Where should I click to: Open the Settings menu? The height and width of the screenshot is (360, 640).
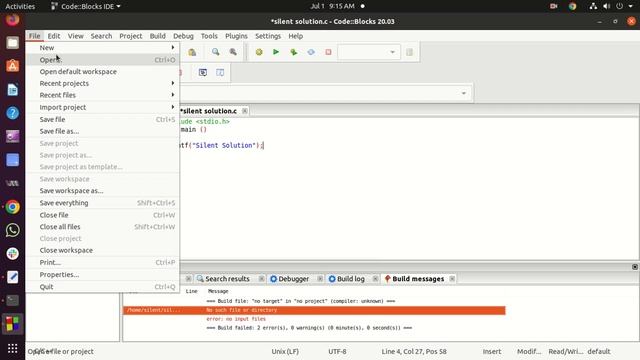(268, 36)
